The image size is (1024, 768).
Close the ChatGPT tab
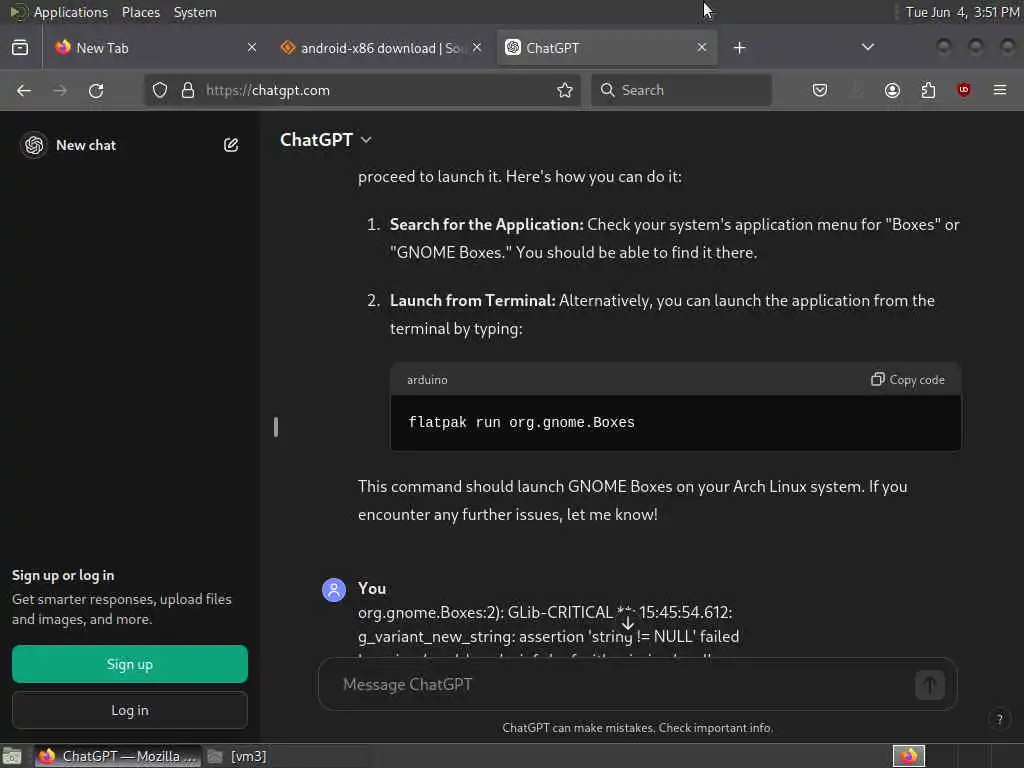coord(701,48)
